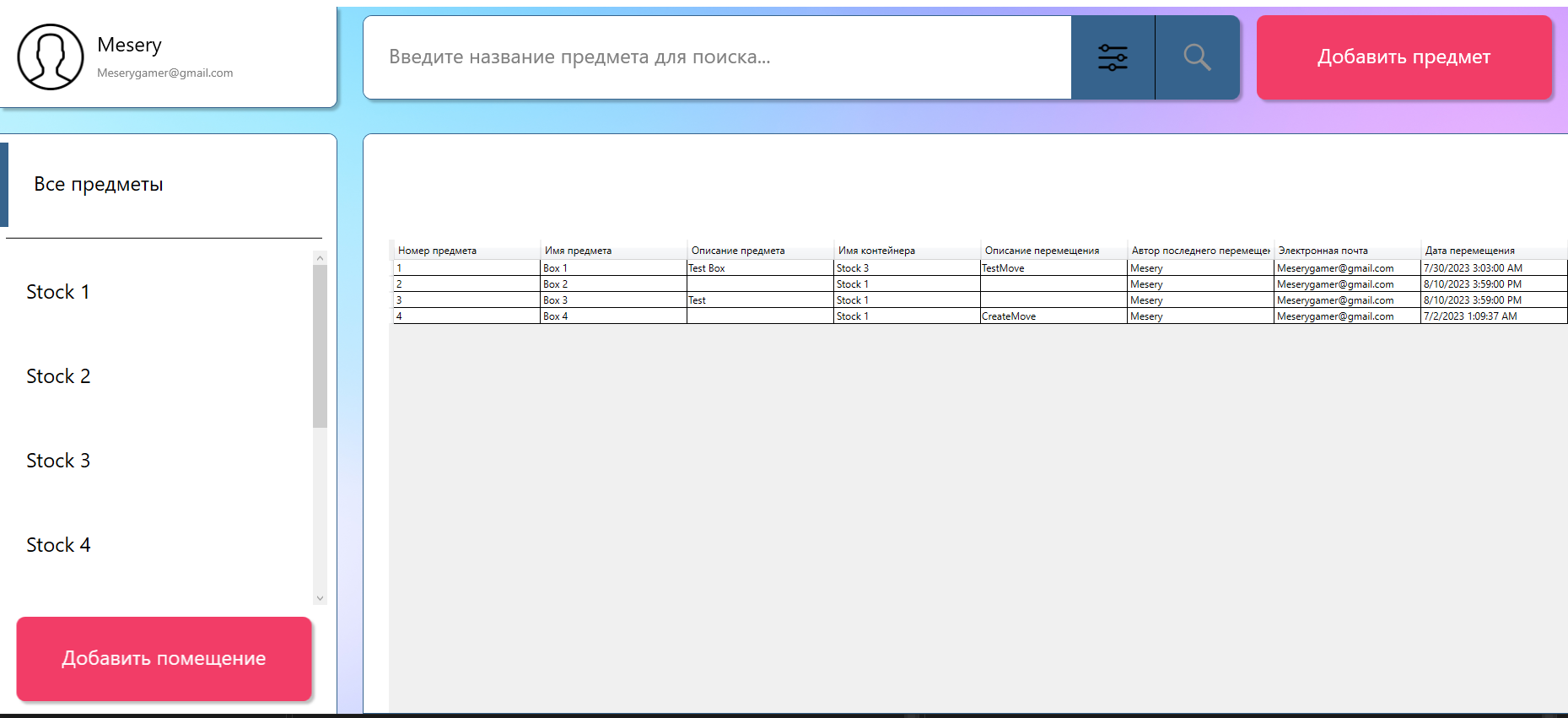Click Box 3 row's Test description cell
Screen dimensions: 1568x718
click(x=760, y=300)
